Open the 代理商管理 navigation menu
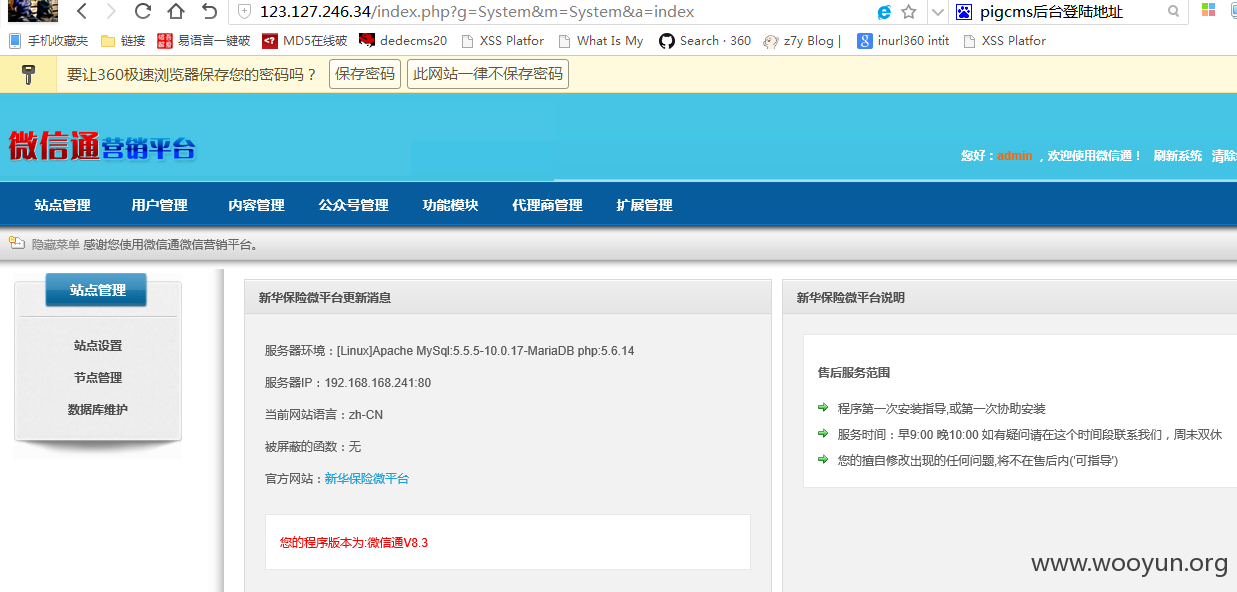This screenshot has height=592, width=1237. click(547, 205)
